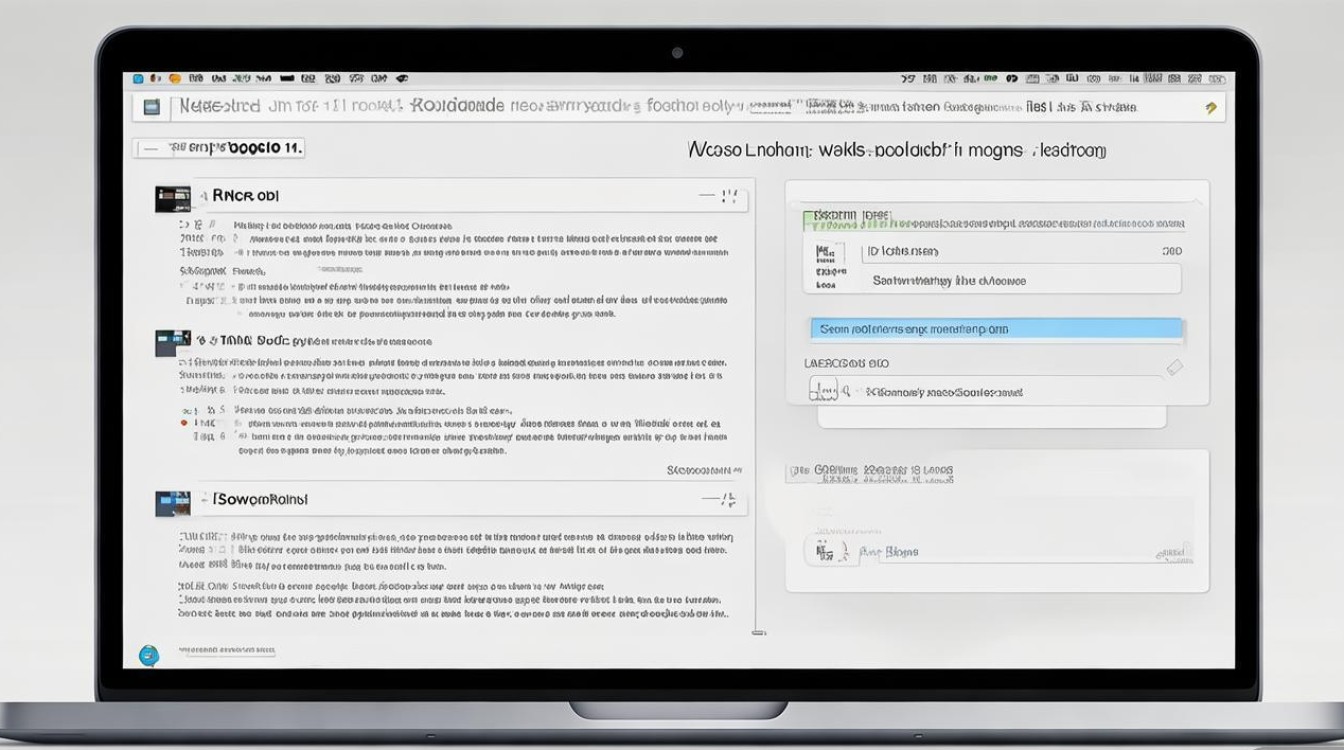This screenshot has height=750, width=1344.
Task: Click the dark square icon in the address toolbar
Action: pos(152,106)
